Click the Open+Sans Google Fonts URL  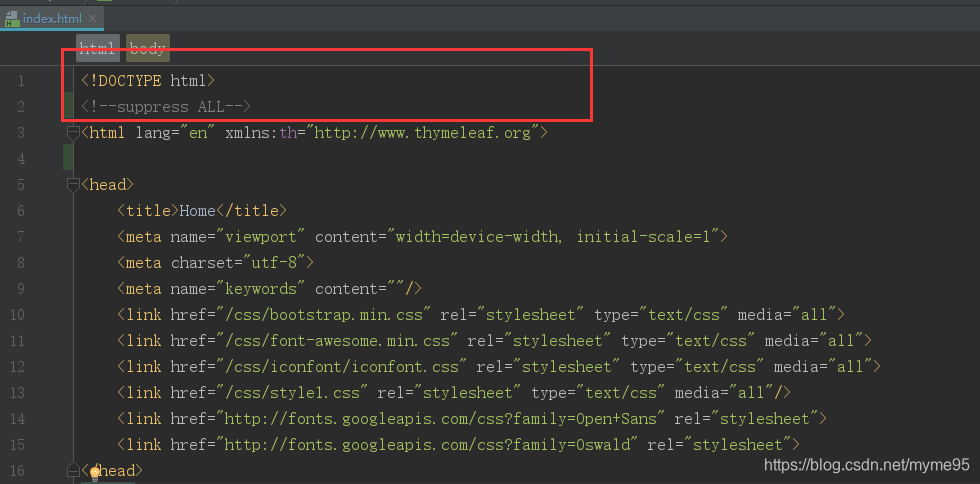click(x=441, y=418)
